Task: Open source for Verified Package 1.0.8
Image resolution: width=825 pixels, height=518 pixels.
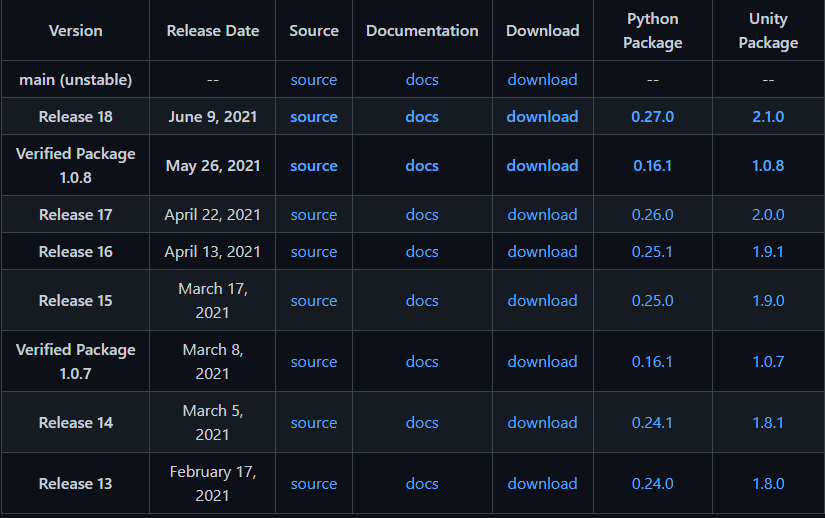Action: (x=314, y=166)
